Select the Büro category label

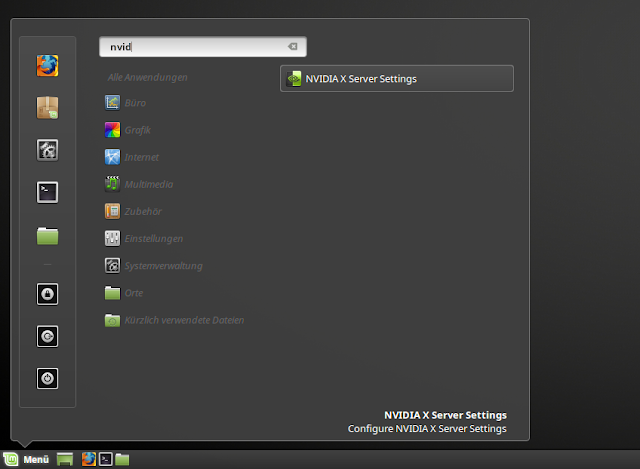pyautogui.click(x=135, y=103)
